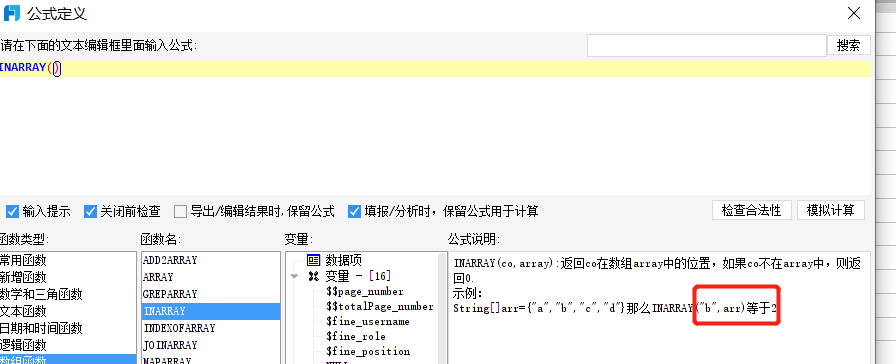Image resolution: width=896 pixels, height=364 pixels.
Task: Click the 检查合法性 button
Action: (x=751, y=210)
